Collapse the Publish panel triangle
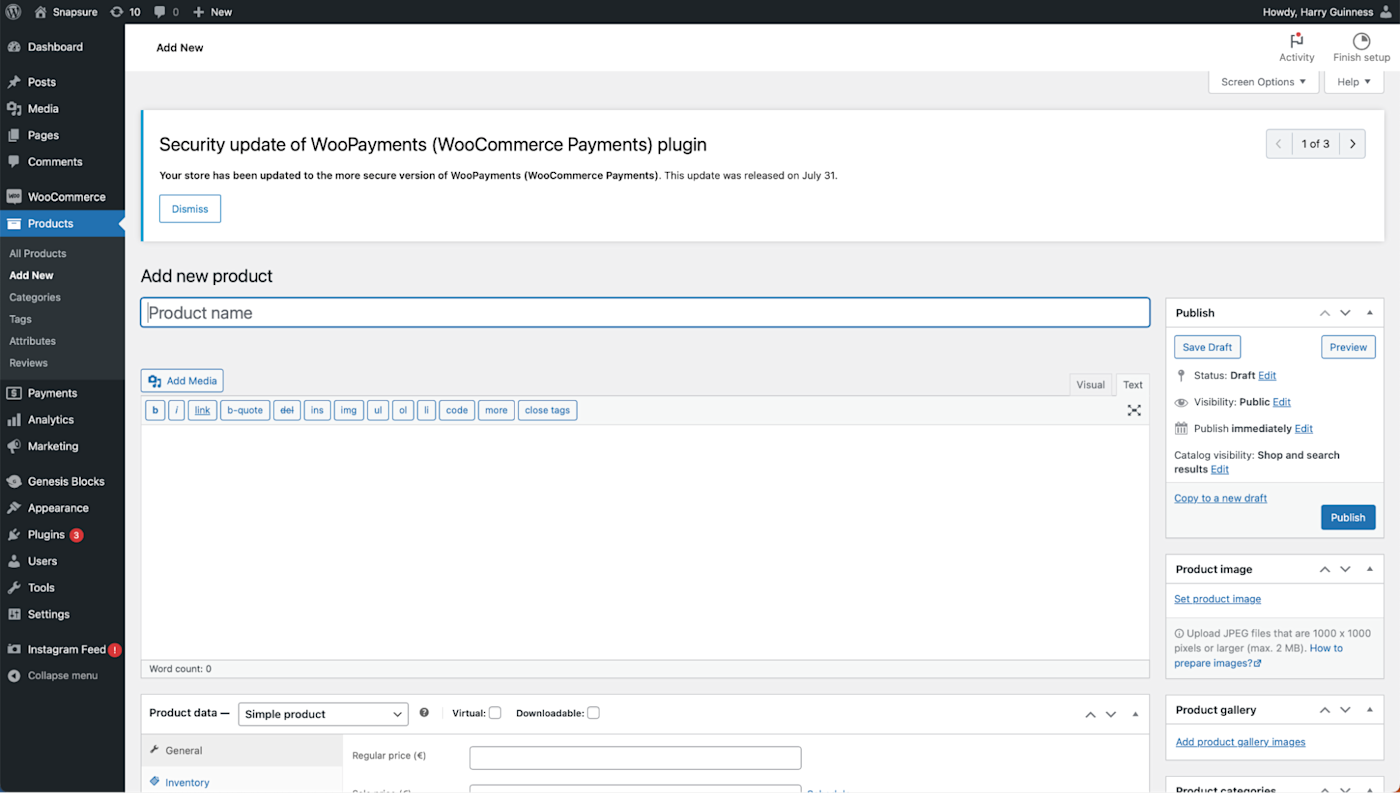Image resolution: width=1400 pixels, height=793 pixels. coord(1370,313)
